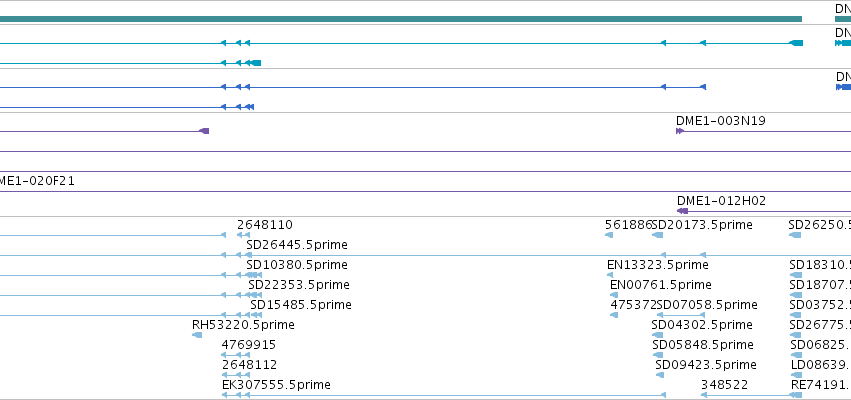
Task: Click the RH53220.5prime feature glyph
Action: (197, 335)
